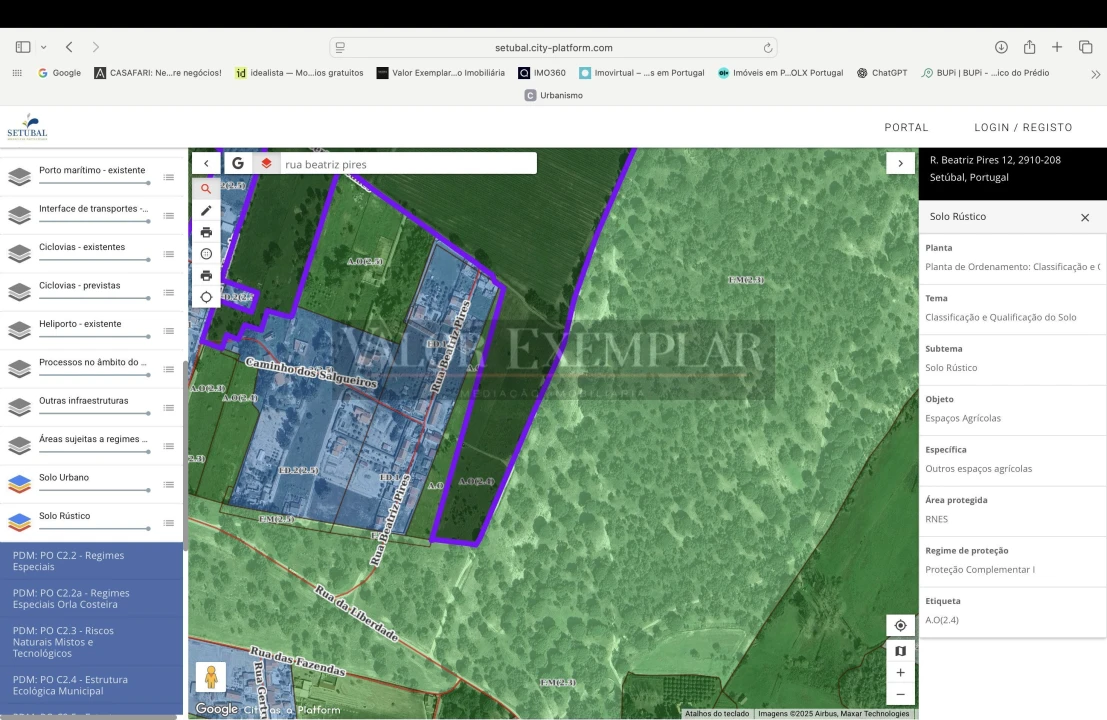Activate the pencil drawing tool
This screenshot has width=1107, height=720.
206,211
